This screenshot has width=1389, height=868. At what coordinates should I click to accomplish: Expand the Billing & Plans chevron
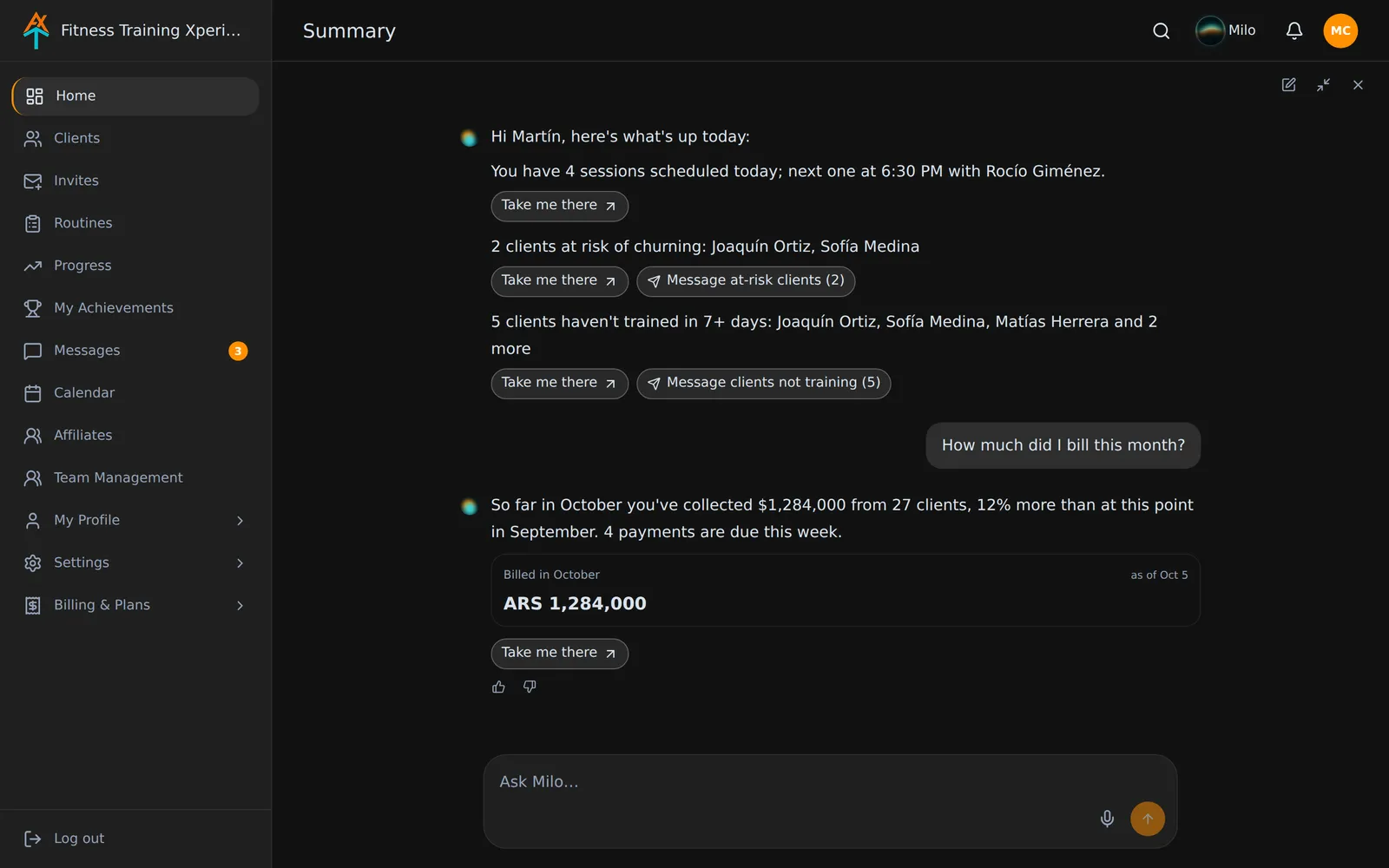click(x=240, y=606)
